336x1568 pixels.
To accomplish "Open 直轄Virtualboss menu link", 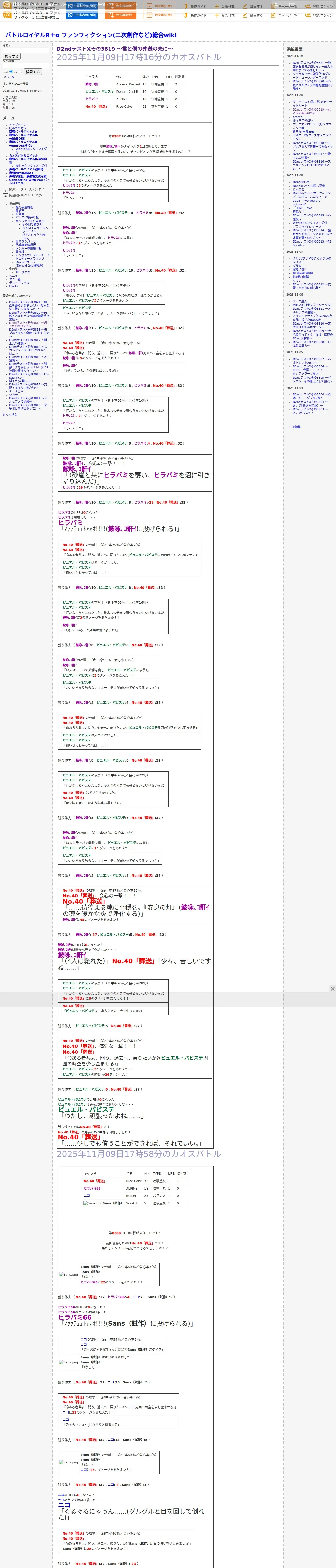I will click(21, 173).
